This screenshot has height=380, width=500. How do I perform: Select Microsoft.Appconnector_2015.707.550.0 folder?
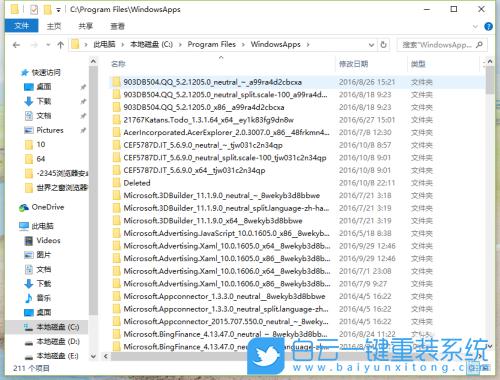pos(226,322)
